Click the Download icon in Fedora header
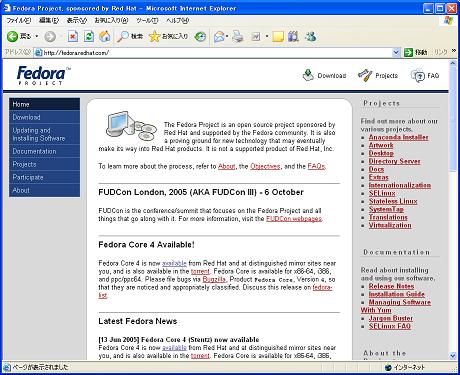The width and height of the screenshot is (460, 375). point(308,75)
